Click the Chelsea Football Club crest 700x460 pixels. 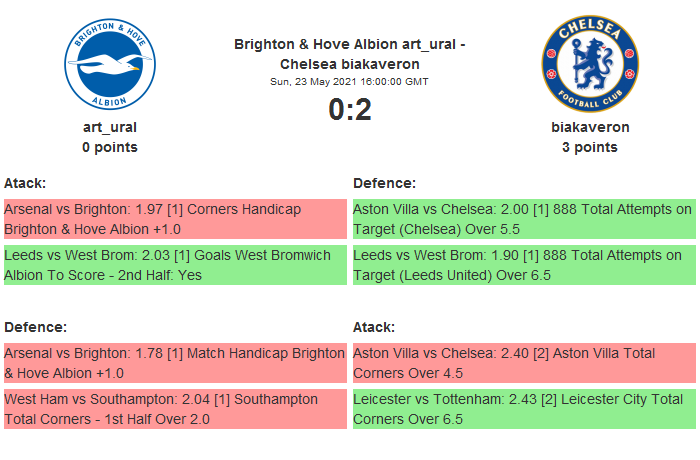click(590, 63)
